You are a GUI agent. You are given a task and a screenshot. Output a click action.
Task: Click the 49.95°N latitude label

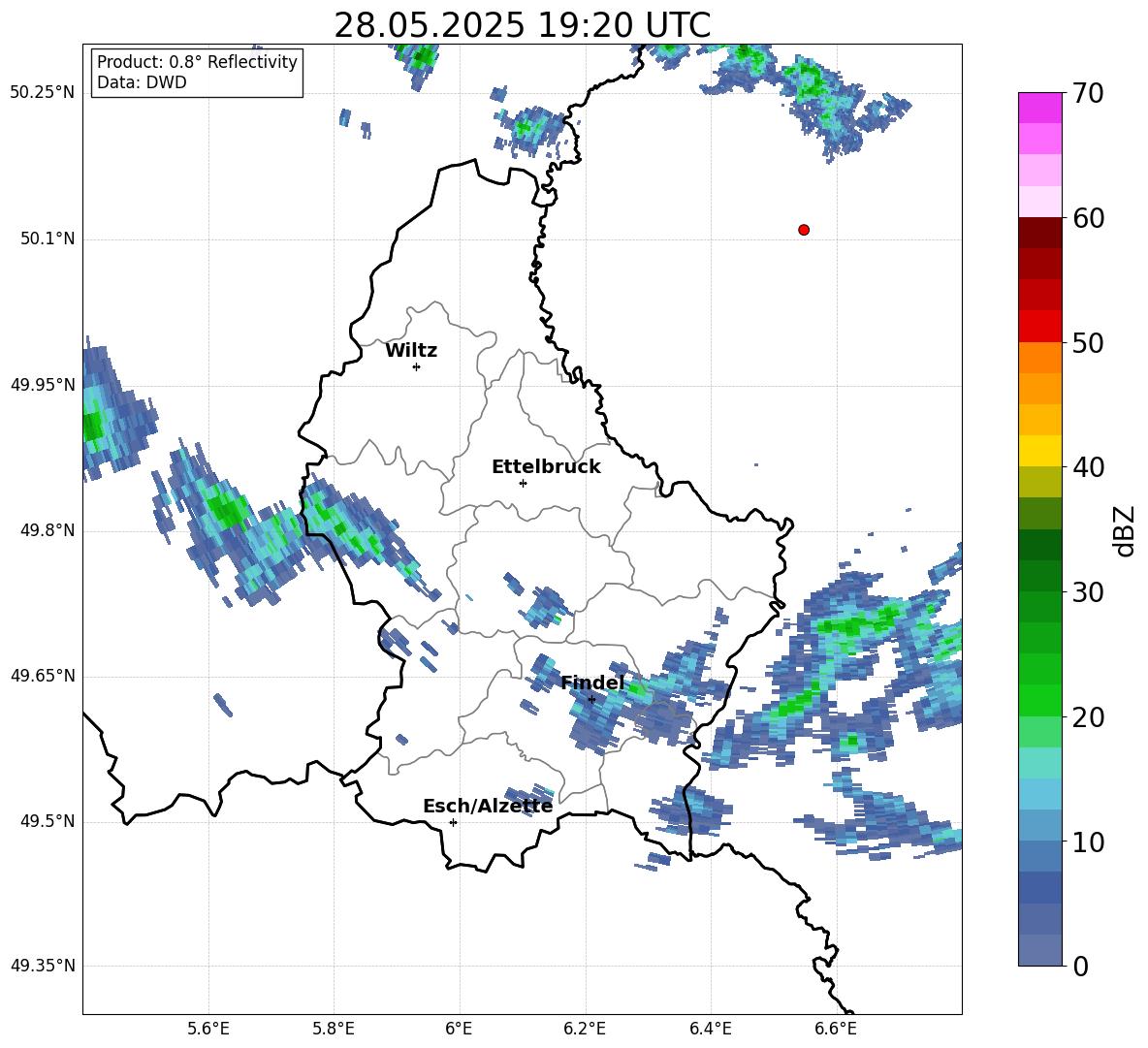43,385
